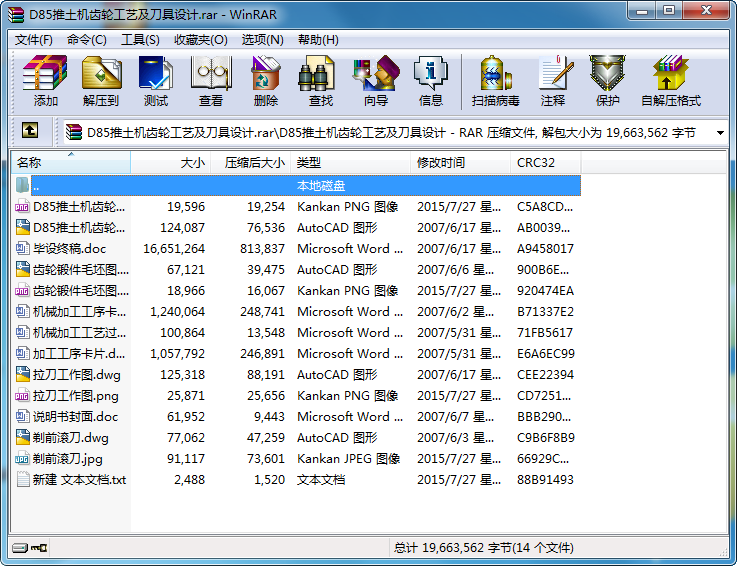Click the Find (查找) binoculars icon
737x566 pixels.
(317, 73)
